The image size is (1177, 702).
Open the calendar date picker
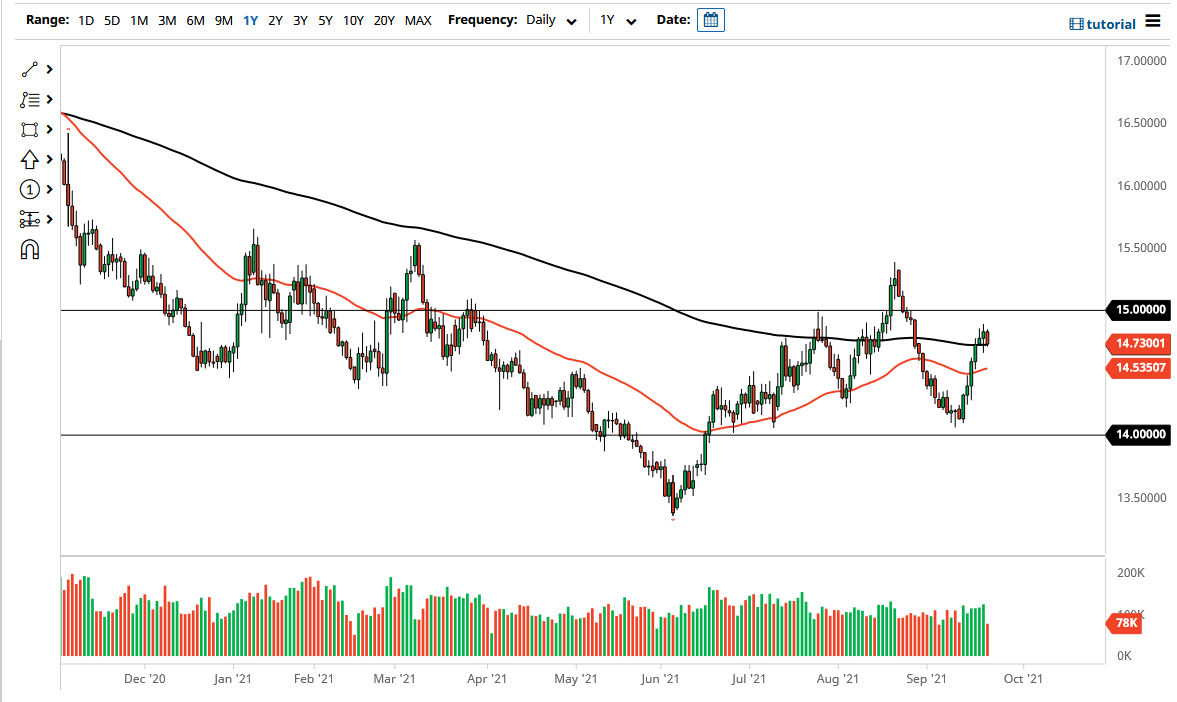tap(710, 19)
